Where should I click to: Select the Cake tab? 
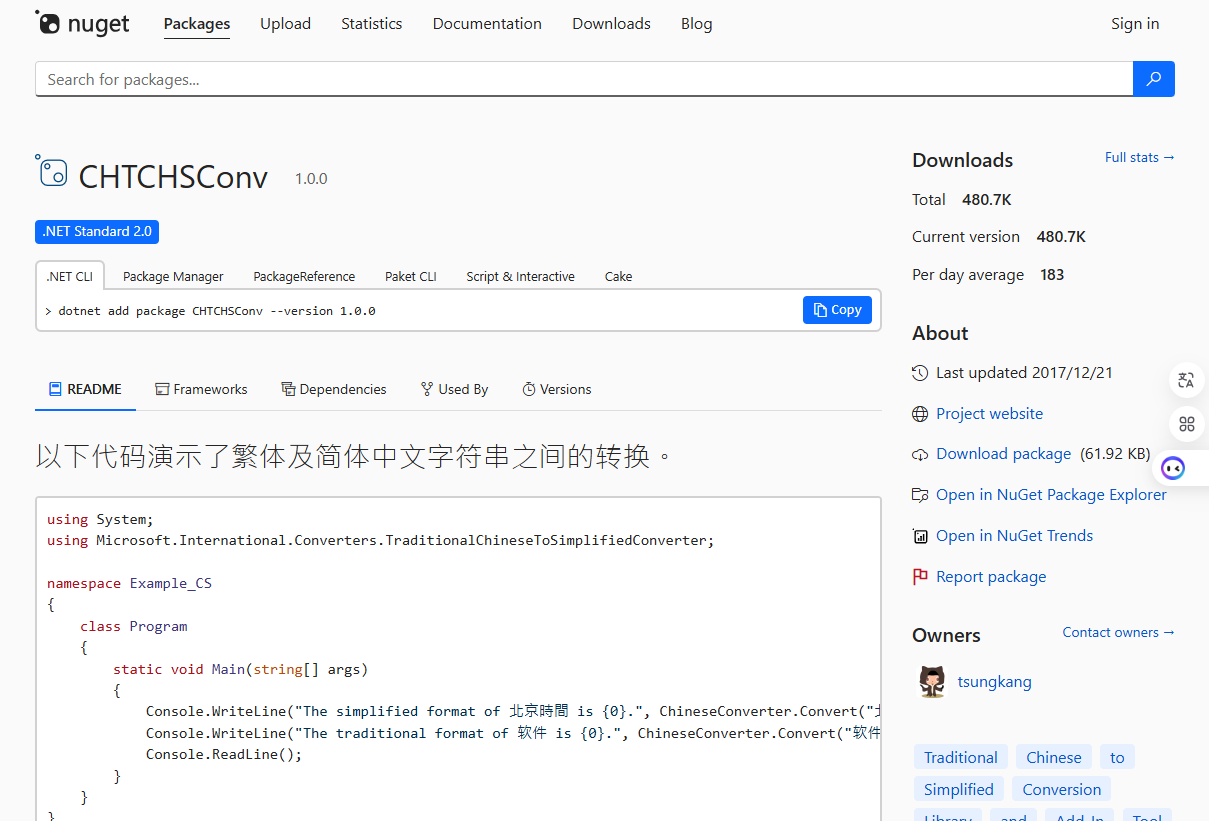(619, 276)
